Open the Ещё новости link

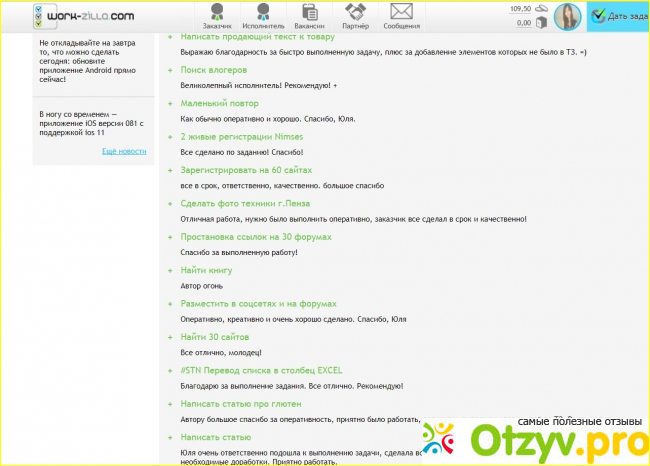[x=124, y=151]
